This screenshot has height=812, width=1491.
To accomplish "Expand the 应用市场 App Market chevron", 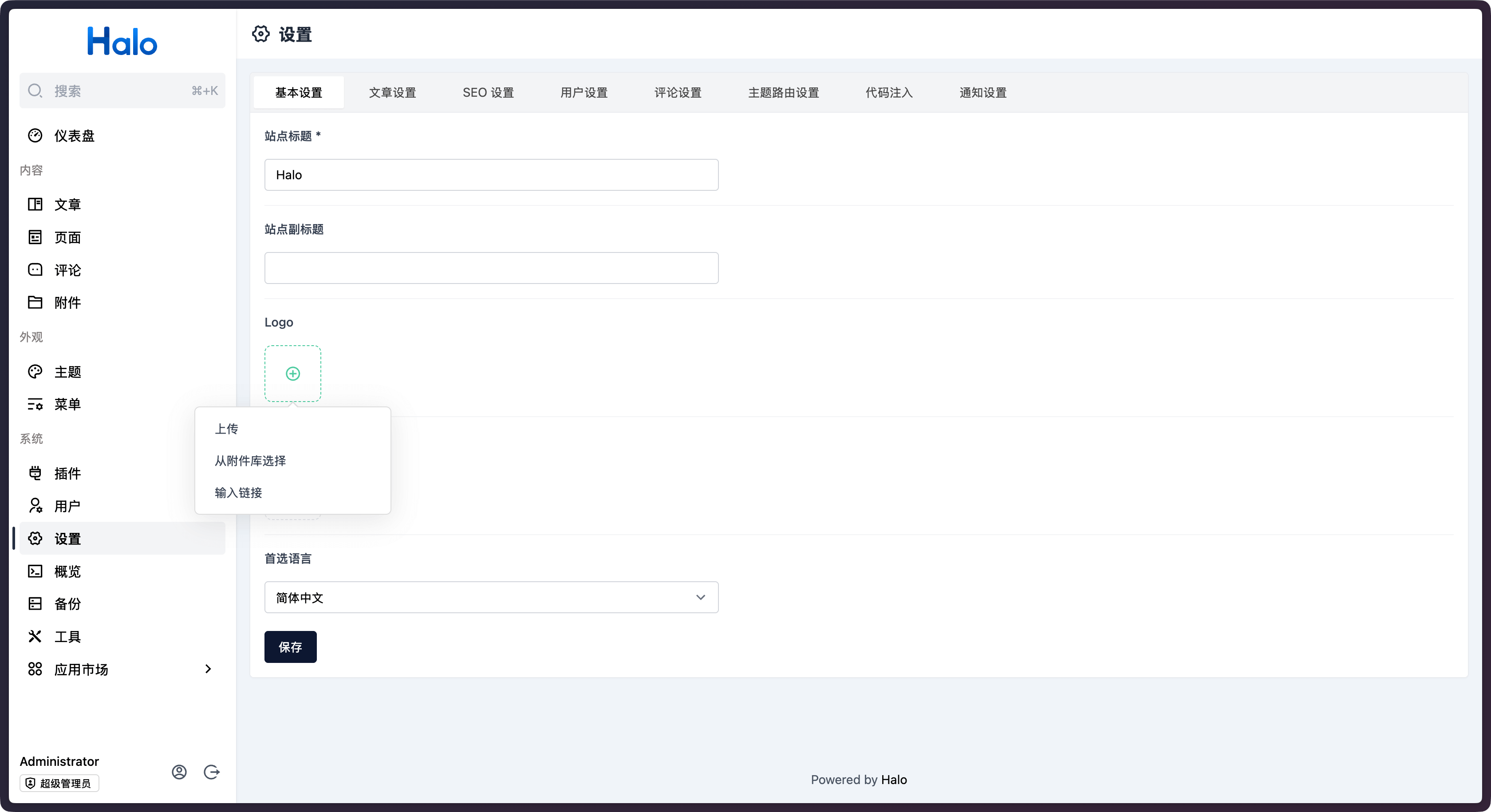I will point(208,669).
